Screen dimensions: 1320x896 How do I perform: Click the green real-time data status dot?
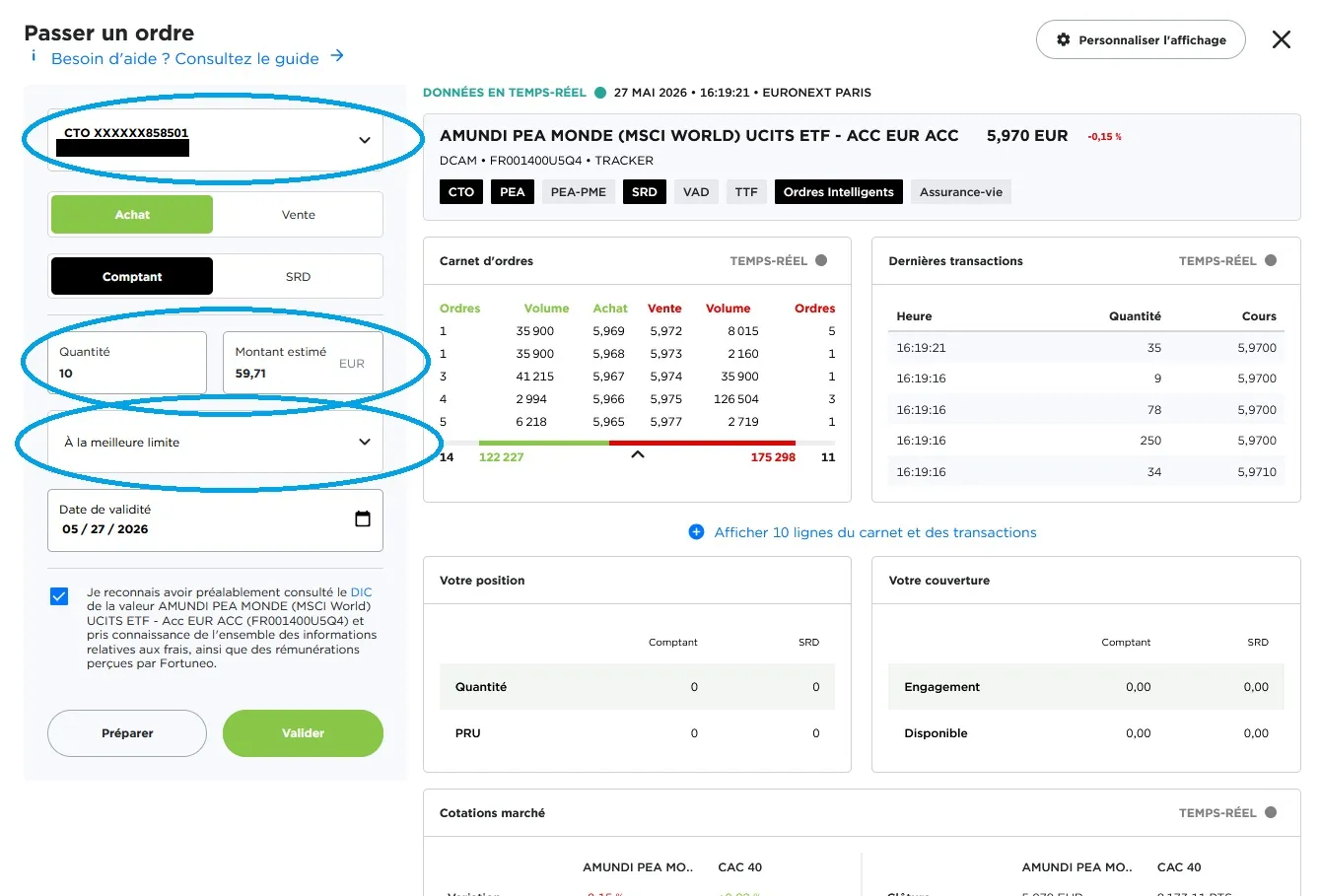pyautogui.click(x=600, y=93)
